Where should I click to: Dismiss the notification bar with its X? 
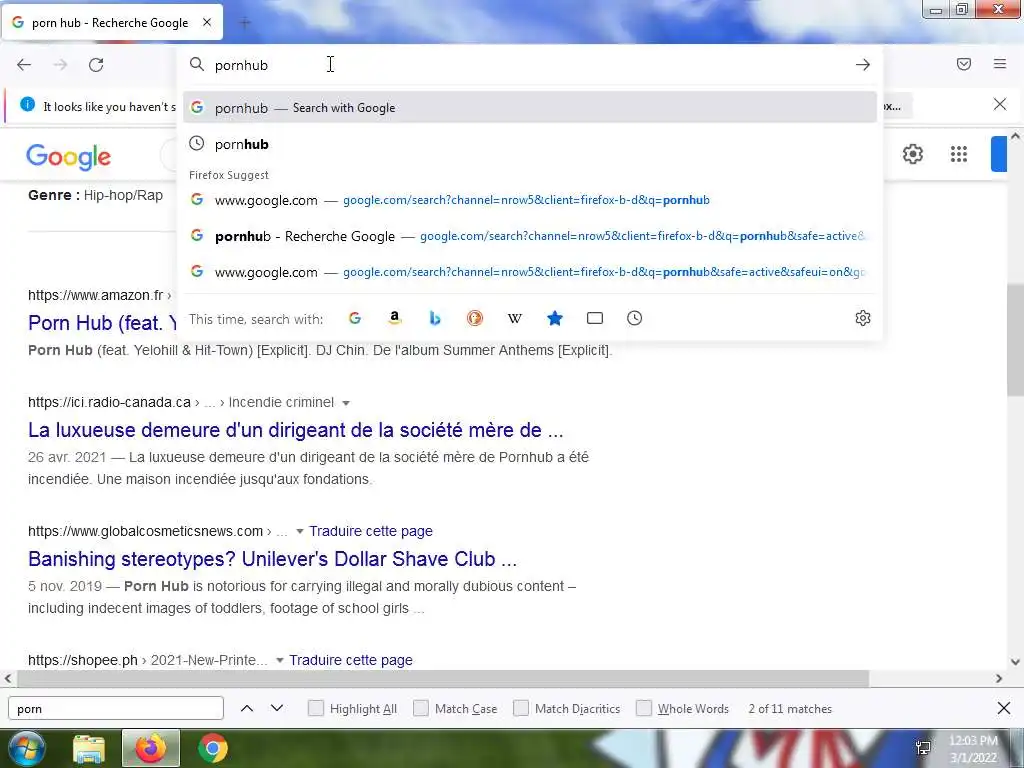[x=1000, y=104]
